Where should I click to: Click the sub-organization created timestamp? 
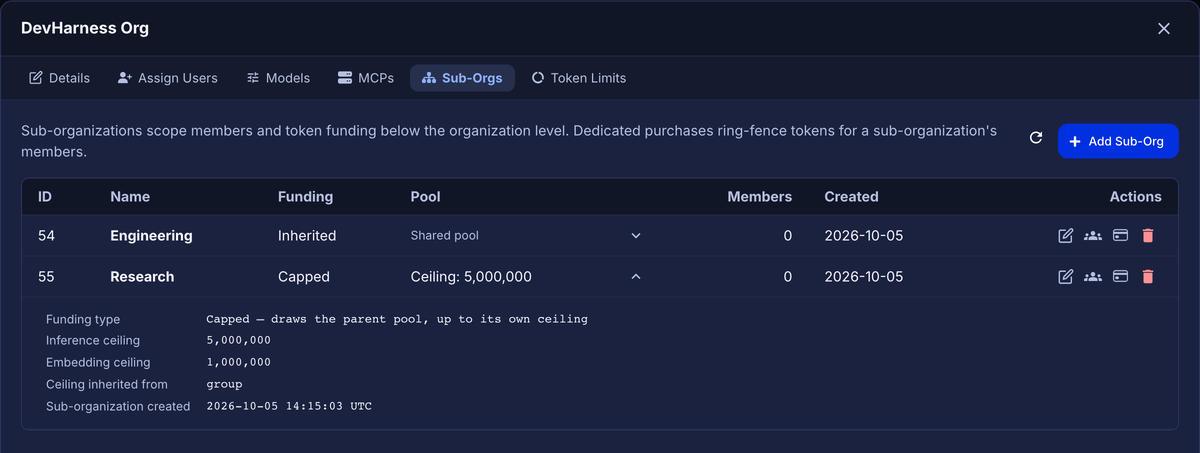coord(289,406)
